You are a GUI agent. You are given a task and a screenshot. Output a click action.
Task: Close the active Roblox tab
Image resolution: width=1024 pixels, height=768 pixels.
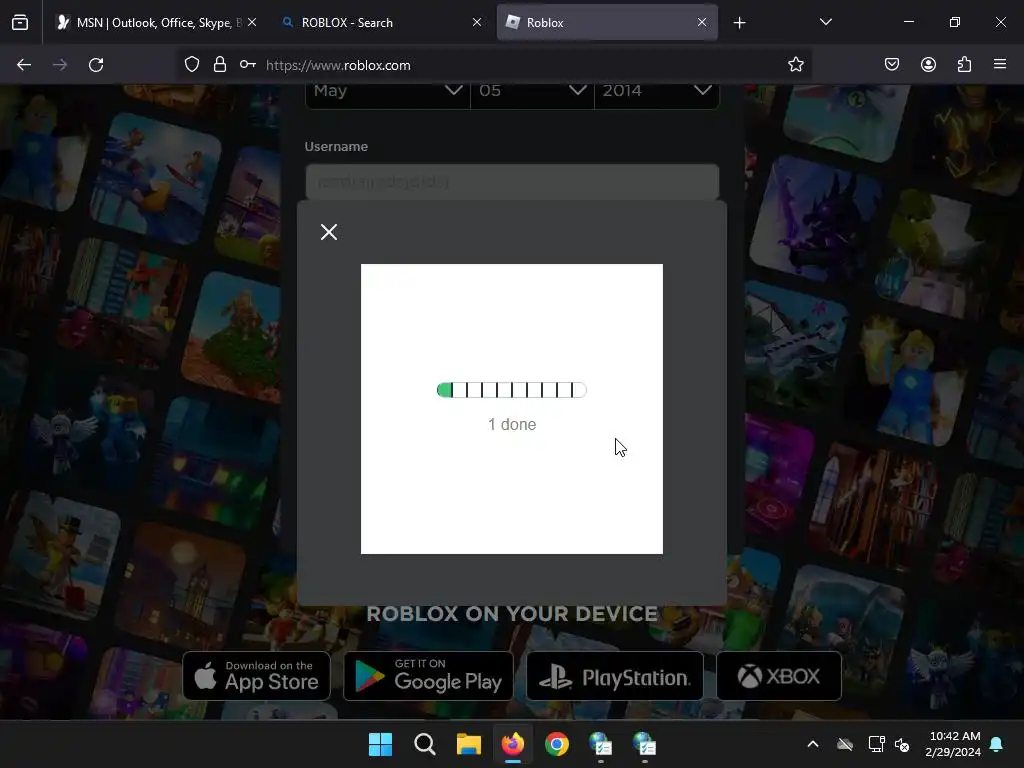702,22
